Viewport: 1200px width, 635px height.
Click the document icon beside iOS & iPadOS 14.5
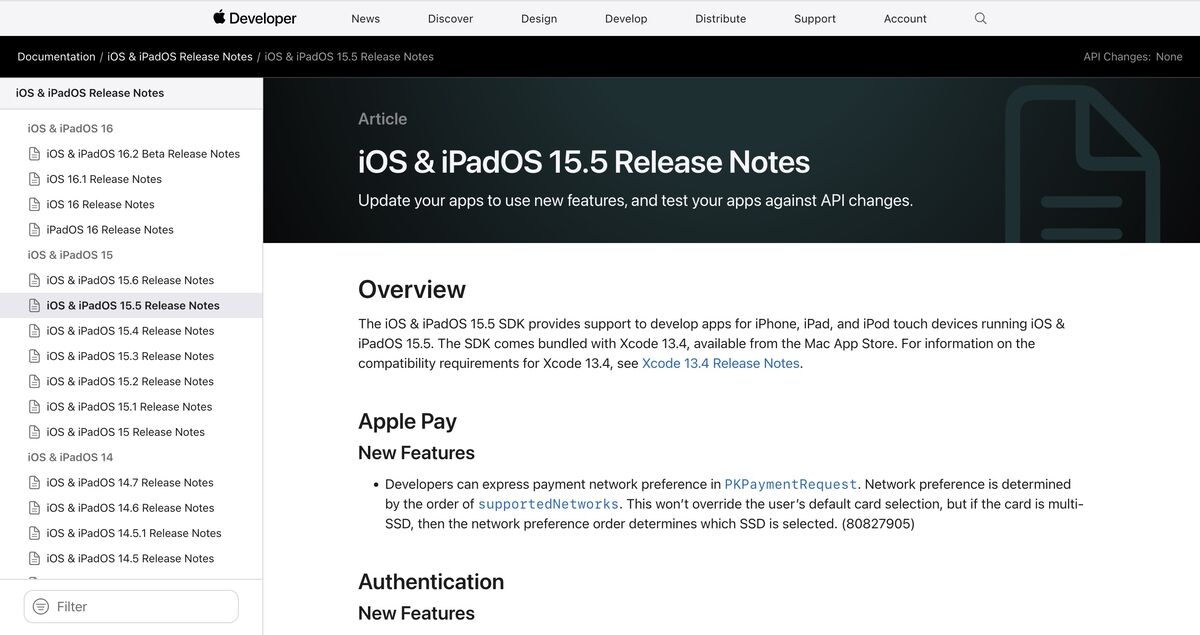click(35, 559)
